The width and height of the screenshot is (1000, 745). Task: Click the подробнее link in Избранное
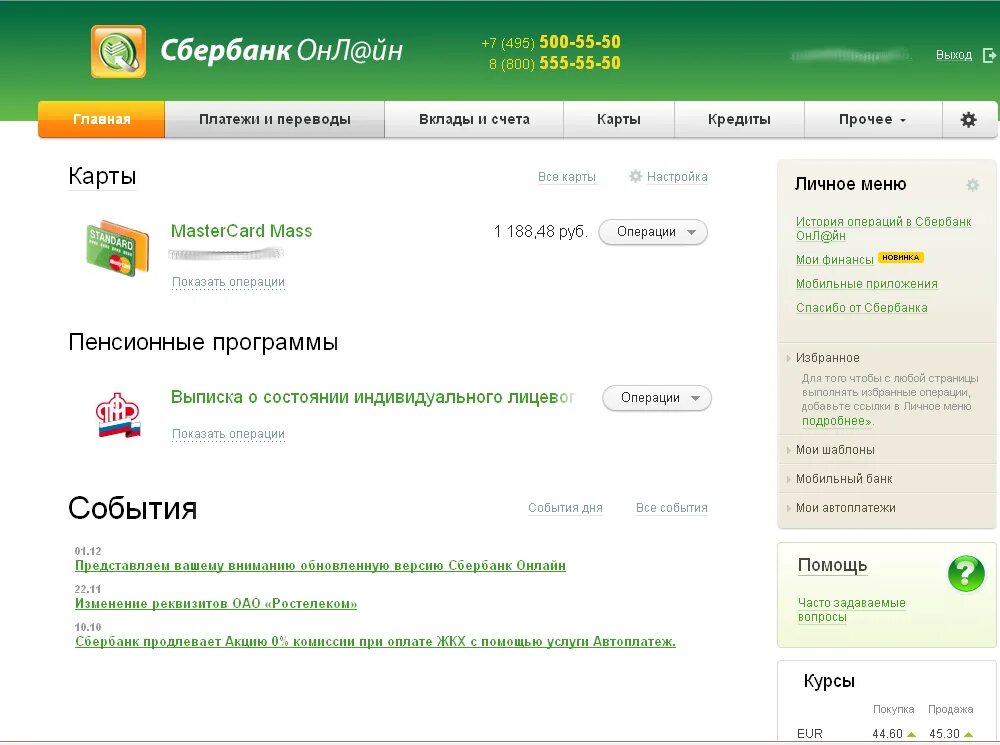tap(837, 421)
